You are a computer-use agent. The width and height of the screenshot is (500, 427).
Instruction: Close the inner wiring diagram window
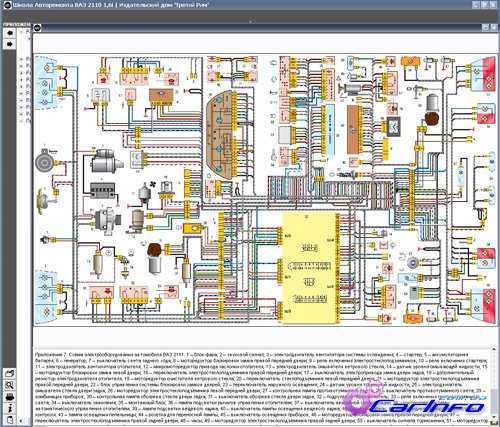point(493,28)
